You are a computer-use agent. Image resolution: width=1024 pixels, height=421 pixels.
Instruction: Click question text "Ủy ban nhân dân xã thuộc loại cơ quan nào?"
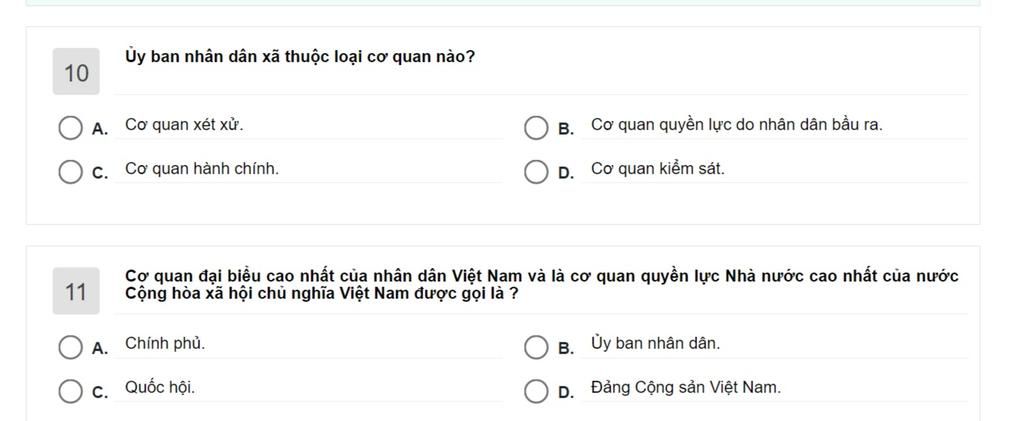[x=300, y=57]
